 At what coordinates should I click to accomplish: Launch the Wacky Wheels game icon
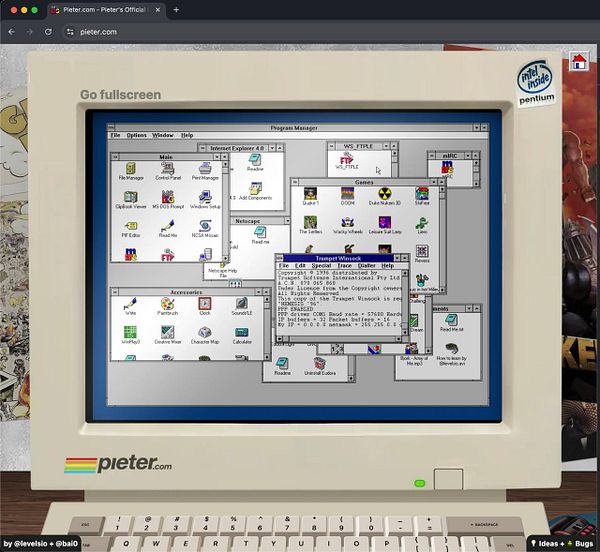347,225
